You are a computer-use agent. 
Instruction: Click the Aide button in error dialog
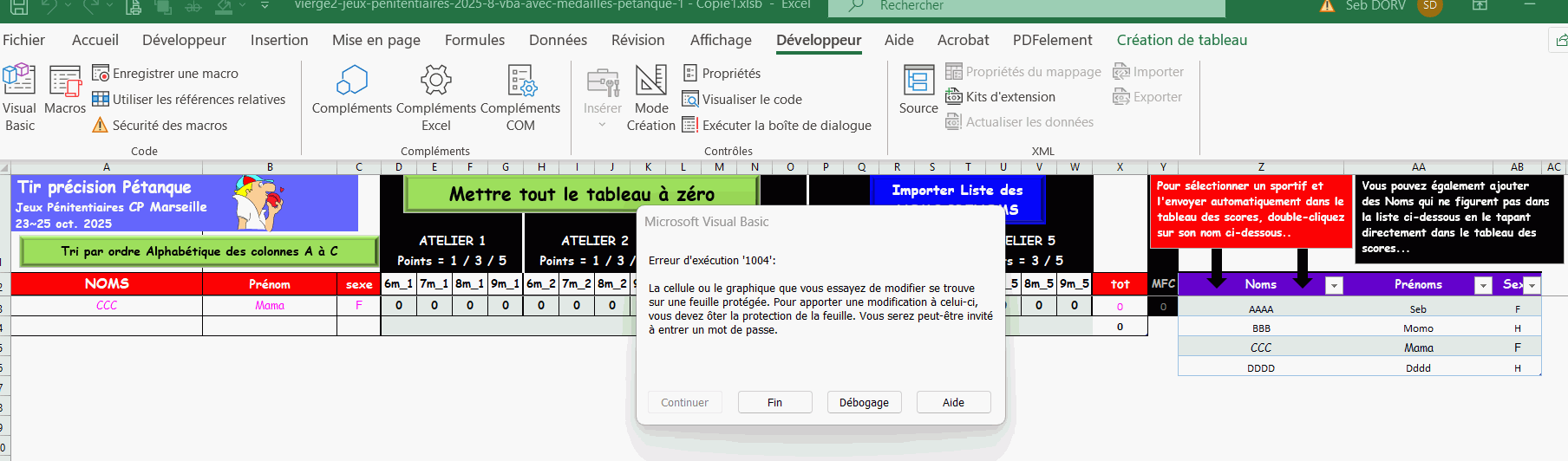953,402
